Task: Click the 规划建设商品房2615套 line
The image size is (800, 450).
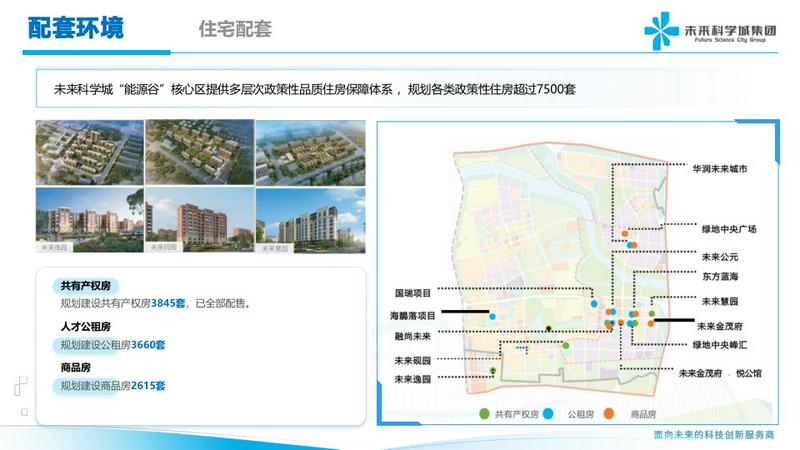Action: [x=113, y=386]
